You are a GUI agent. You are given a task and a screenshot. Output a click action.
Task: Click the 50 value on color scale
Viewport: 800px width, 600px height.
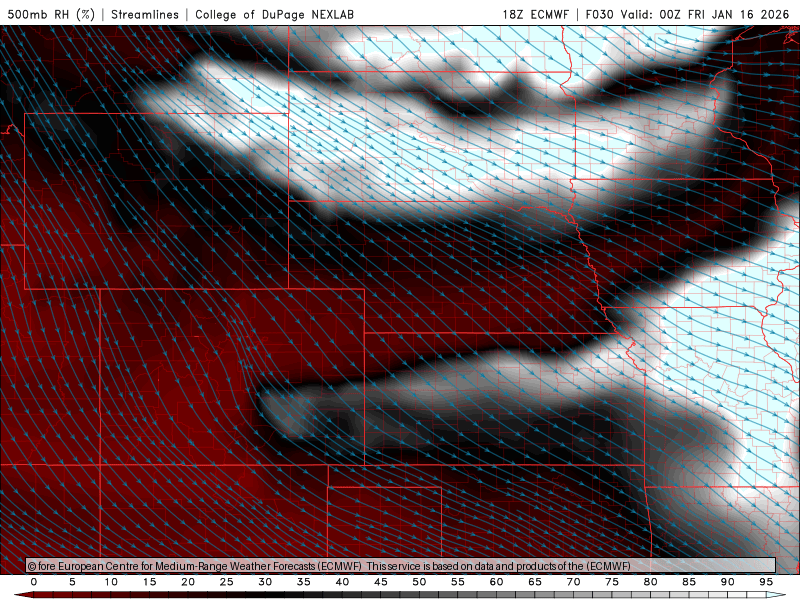click(419, 582)
